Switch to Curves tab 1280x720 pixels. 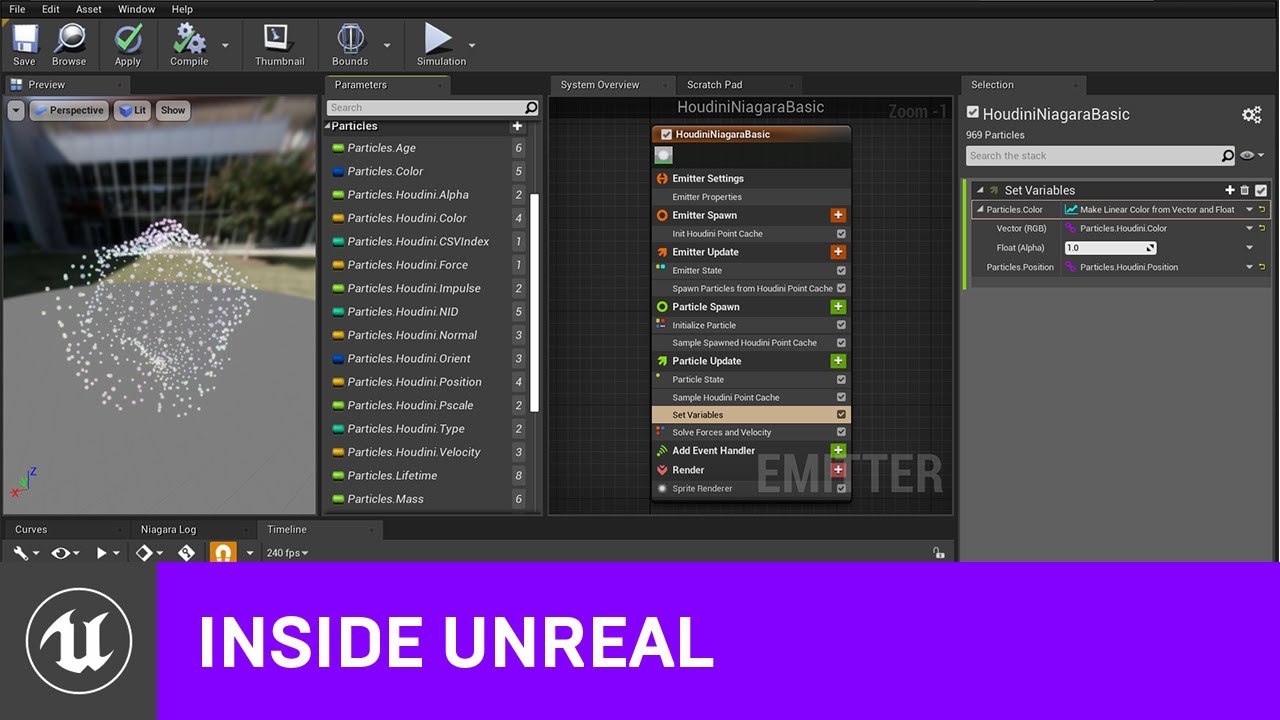tap(32, 530)
